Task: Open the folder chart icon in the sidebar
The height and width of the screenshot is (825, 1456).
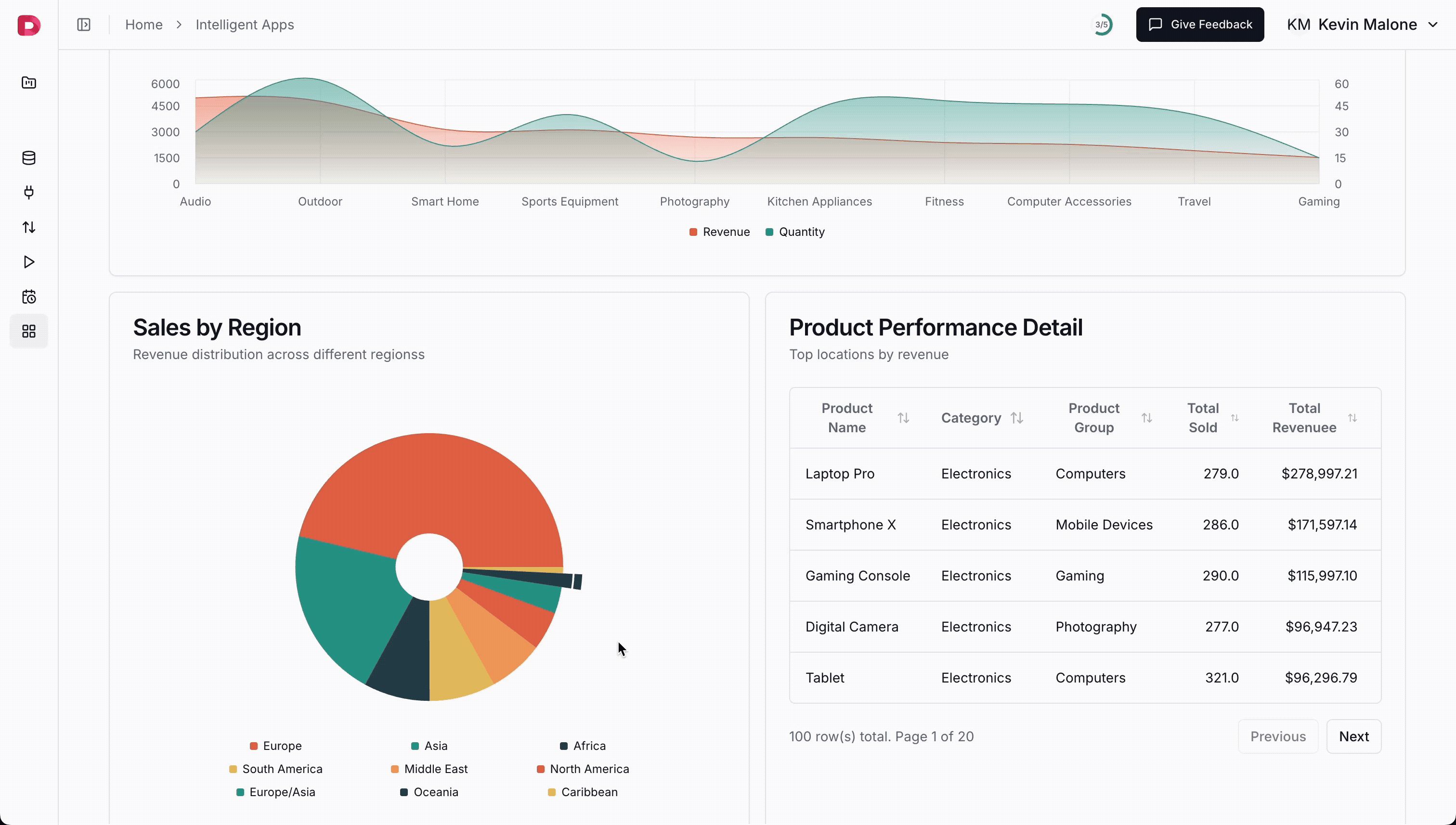Action: [x=28, y=83]
